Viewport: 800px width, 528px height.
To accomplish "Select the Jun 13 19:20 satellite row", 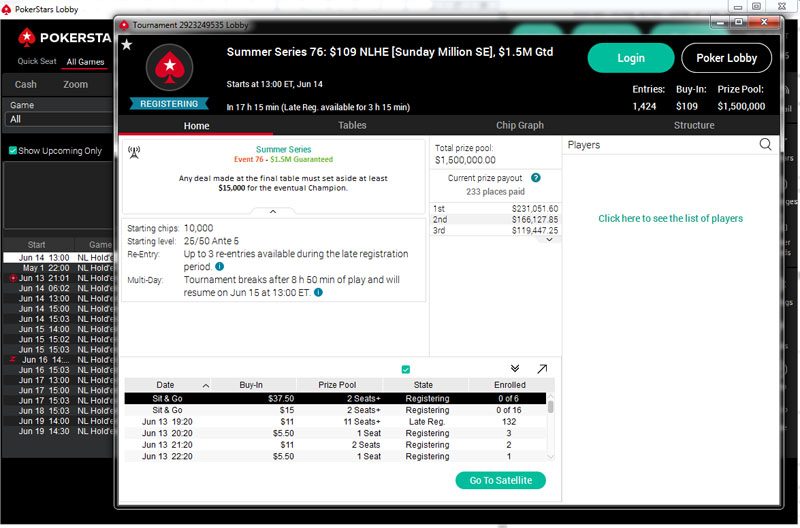I will (335, 422).
